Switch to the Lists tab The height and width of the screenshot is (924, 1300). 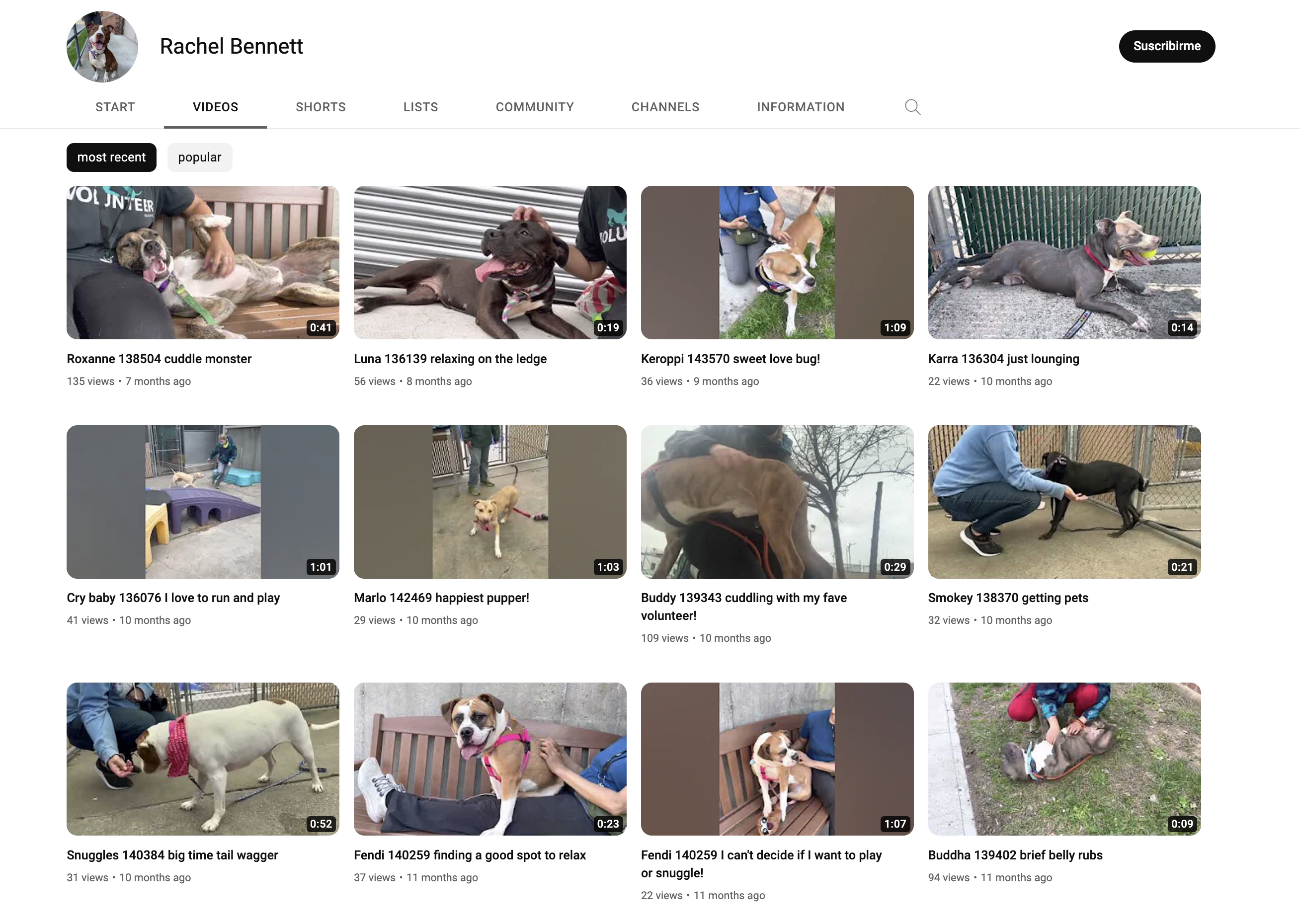[420, 107]
